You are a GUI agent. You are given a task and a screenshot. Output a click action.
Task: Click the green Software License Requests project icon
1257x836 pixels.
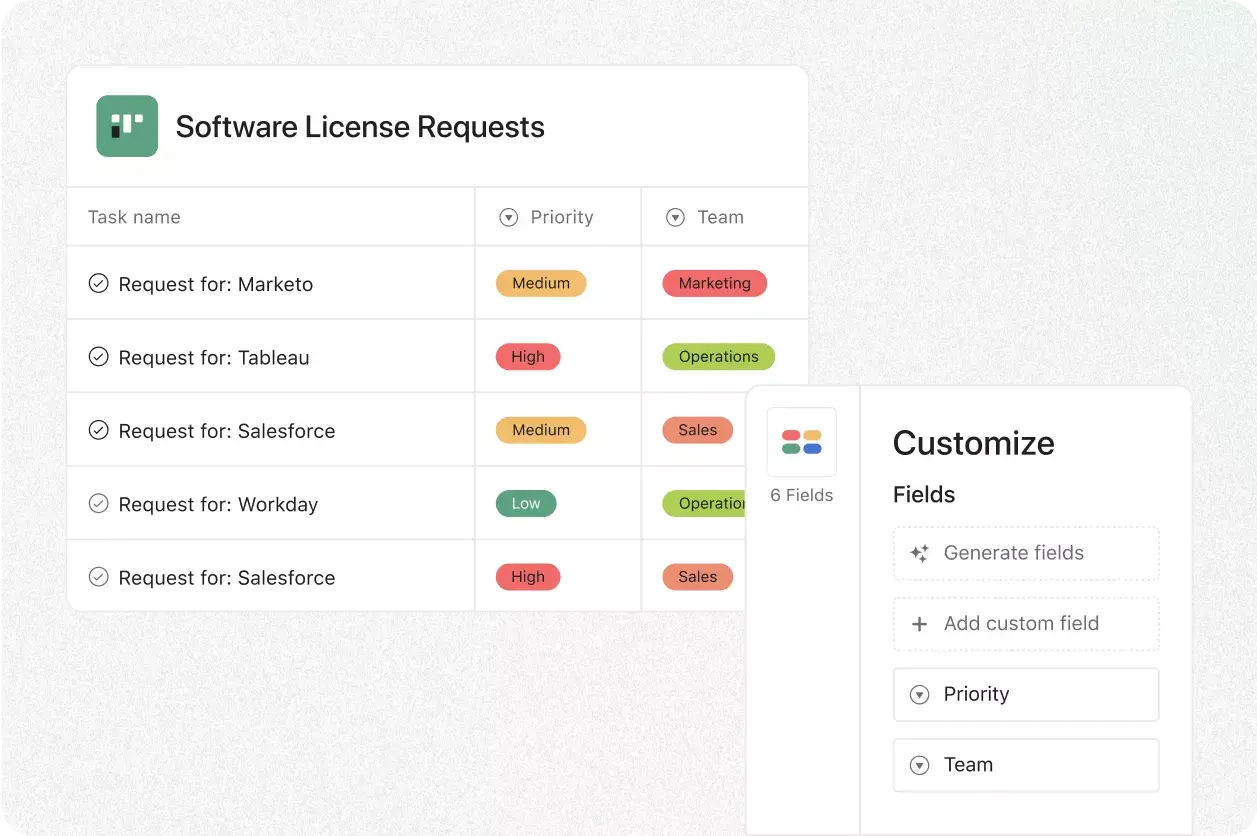tap(127, 126)
